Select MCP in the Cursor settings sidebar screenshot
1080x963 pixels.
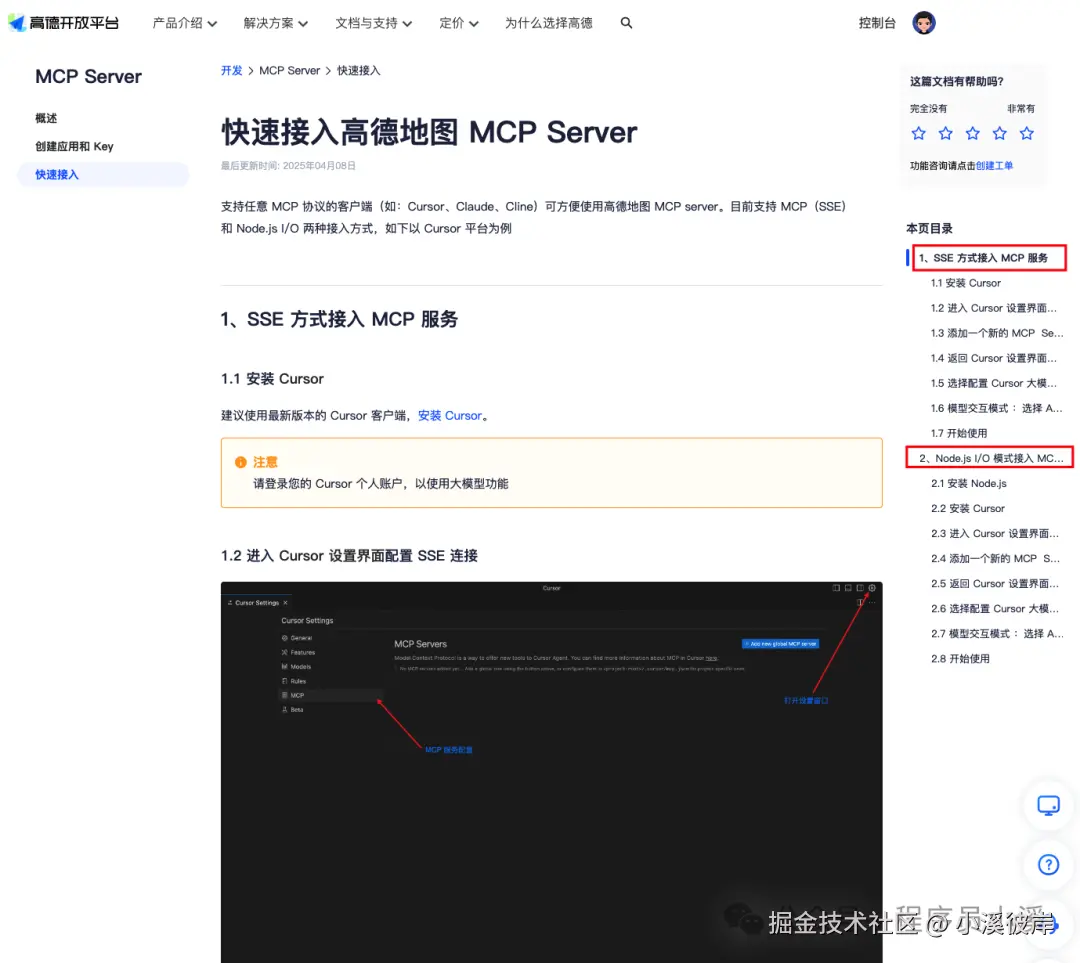pos(296,696)
